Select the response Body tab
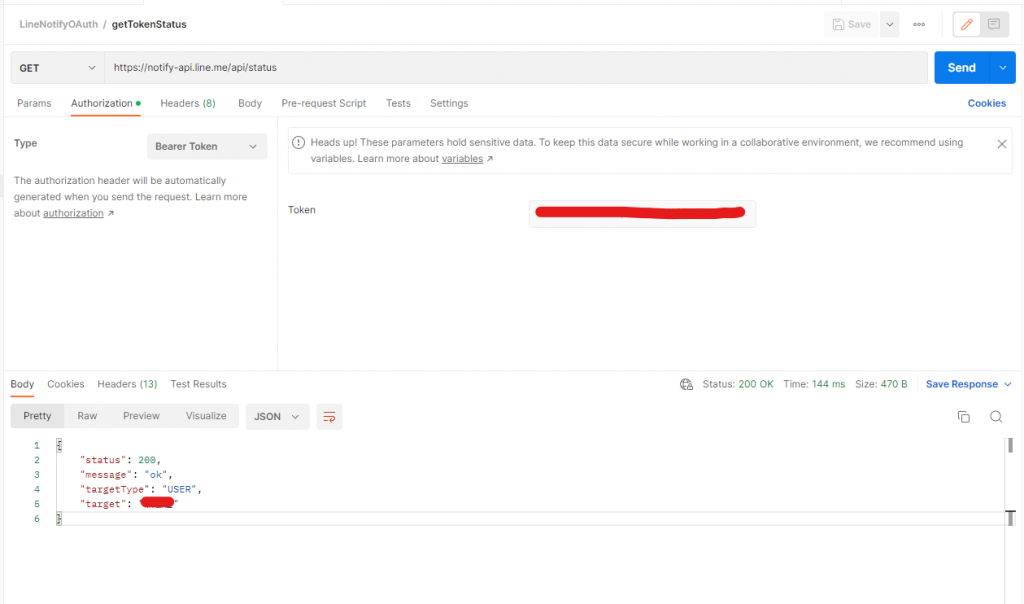This screenshot has height=604, width=1024. point(22,384)
